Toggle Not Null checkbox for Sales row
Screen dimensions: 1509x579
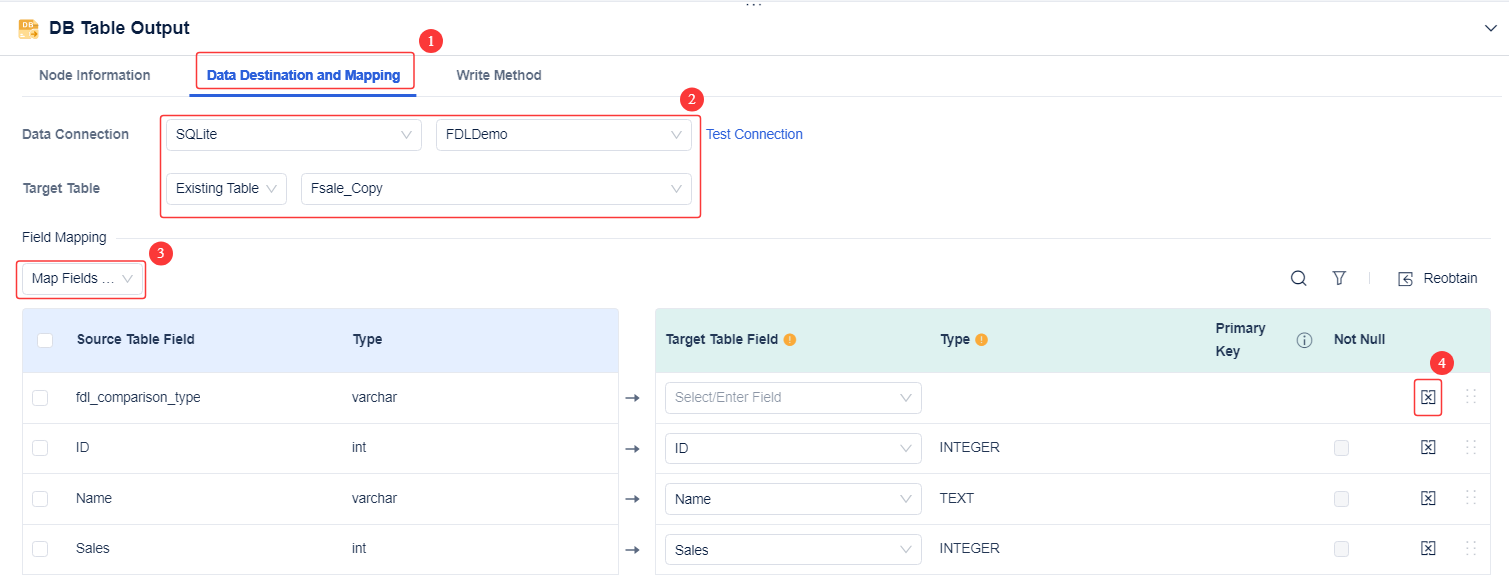(x=1341, y=549)
